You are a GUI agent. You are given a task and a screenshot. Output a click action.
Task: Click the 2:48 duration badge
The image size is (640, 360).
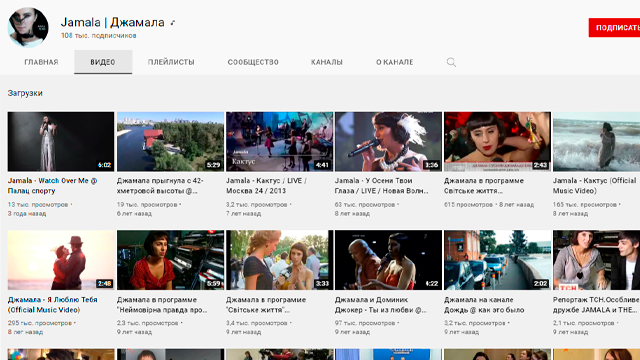point(104,283)
